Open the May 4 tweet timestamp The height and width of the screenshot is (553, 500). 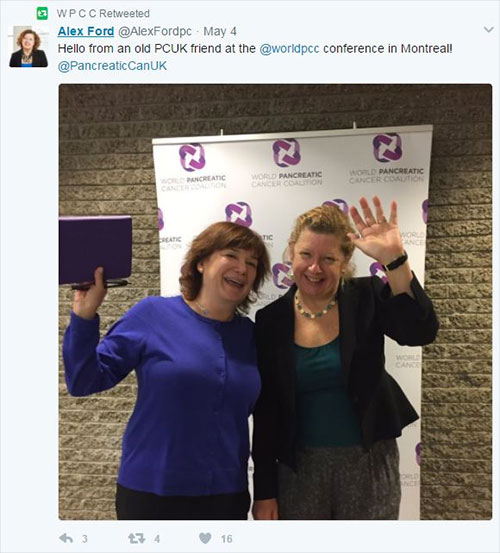pos(220,31)
